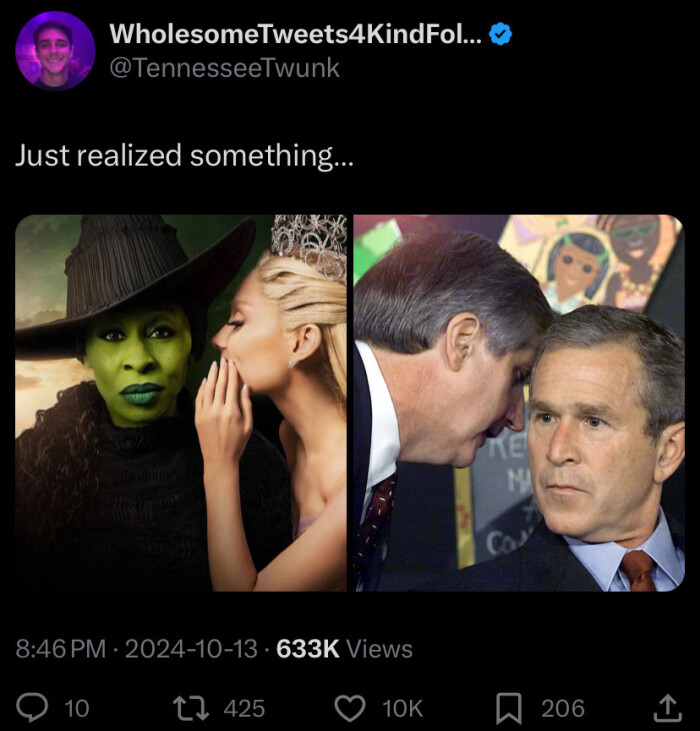Click the blue verified checkmark badge
This screenshot has height=731, width=700.
[x=502, y=35]
